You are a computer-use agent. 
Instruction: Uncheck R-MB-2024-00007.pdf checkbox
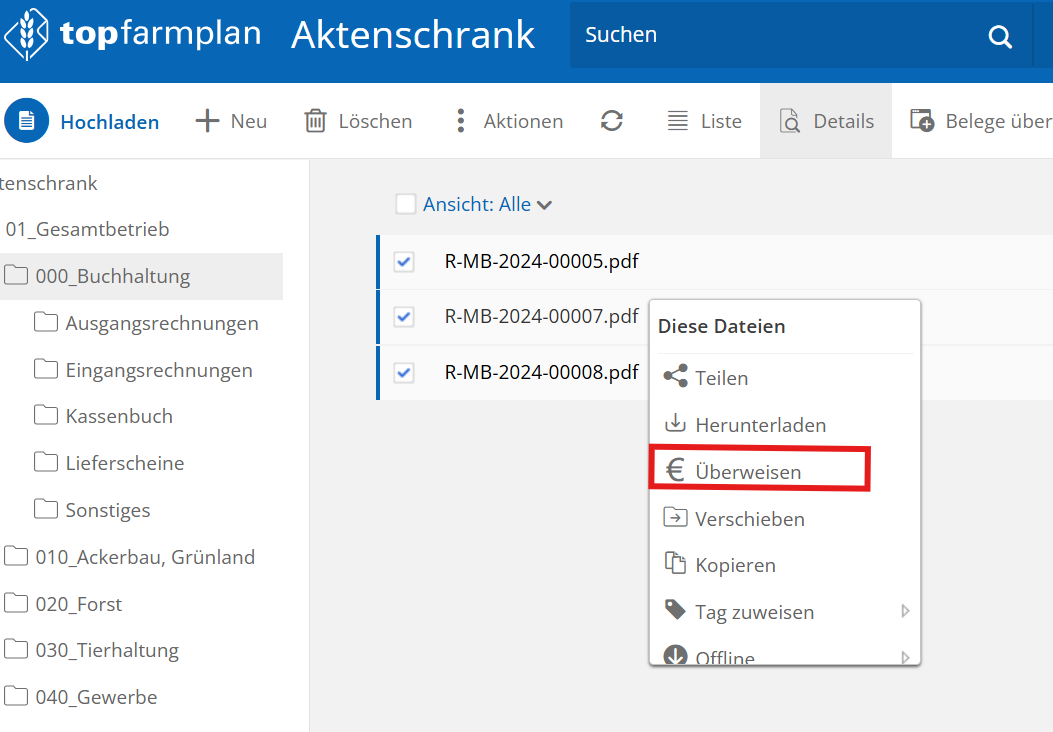(404, 317)
